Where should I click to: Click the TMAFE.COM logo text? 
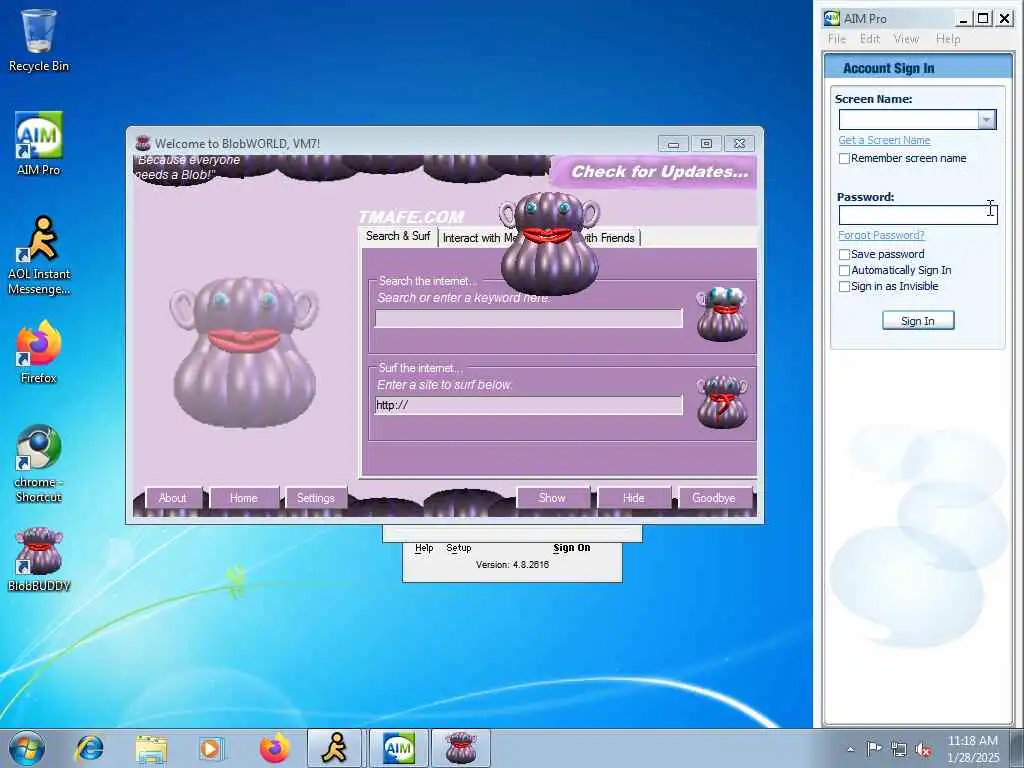point(411,217)
